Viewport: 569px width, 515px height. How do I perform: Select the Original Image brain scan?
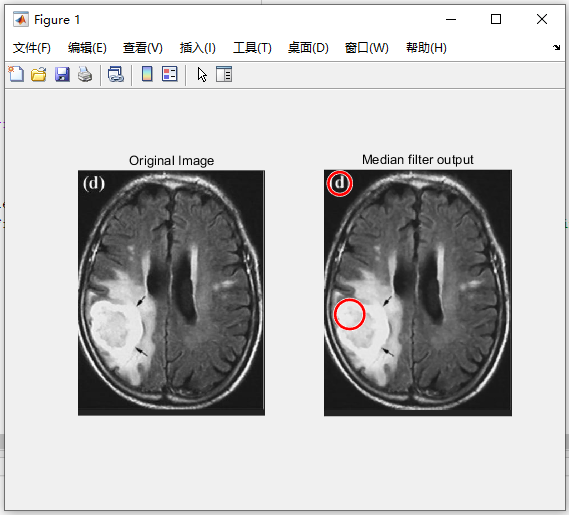[171, 293]
